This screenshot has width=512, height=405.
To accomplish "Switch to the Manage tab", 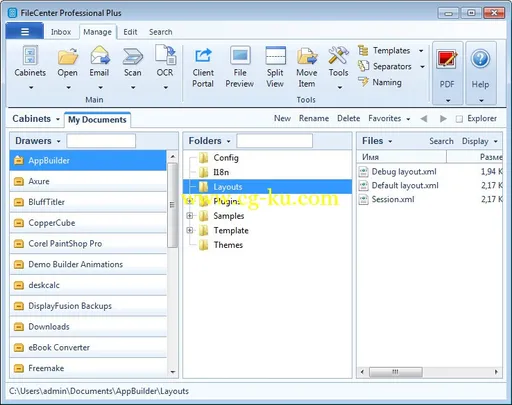I will [x=98, y=32].
